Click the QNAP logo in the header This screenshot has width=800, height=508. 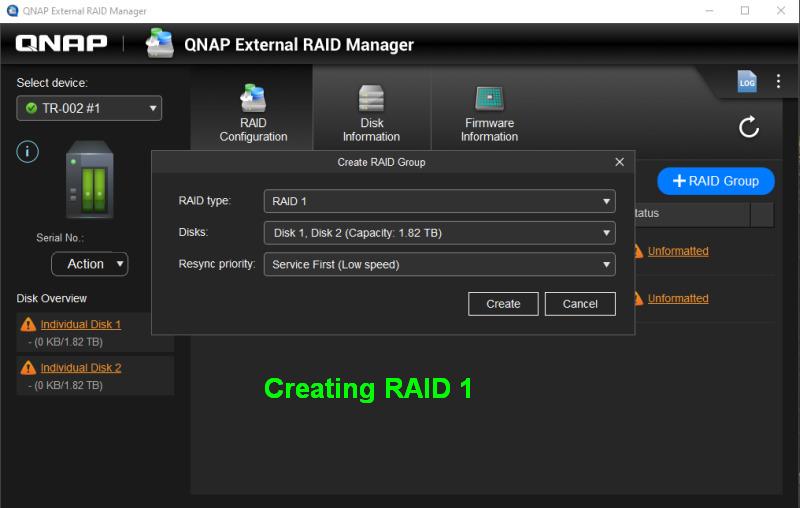click(61, 43)
